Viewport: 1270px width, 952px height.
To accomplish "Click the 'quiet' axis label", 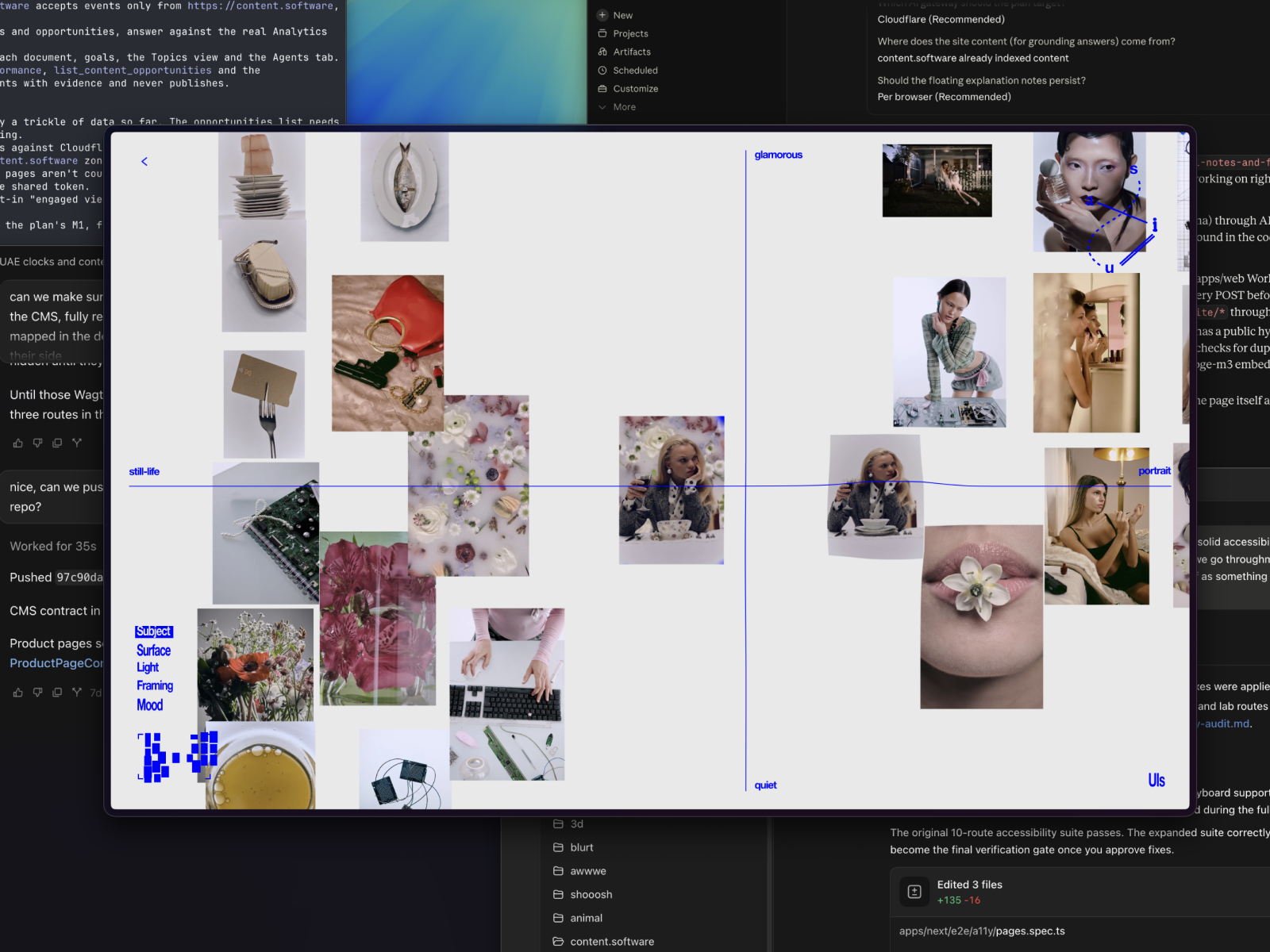I will (x=766, y=785).
